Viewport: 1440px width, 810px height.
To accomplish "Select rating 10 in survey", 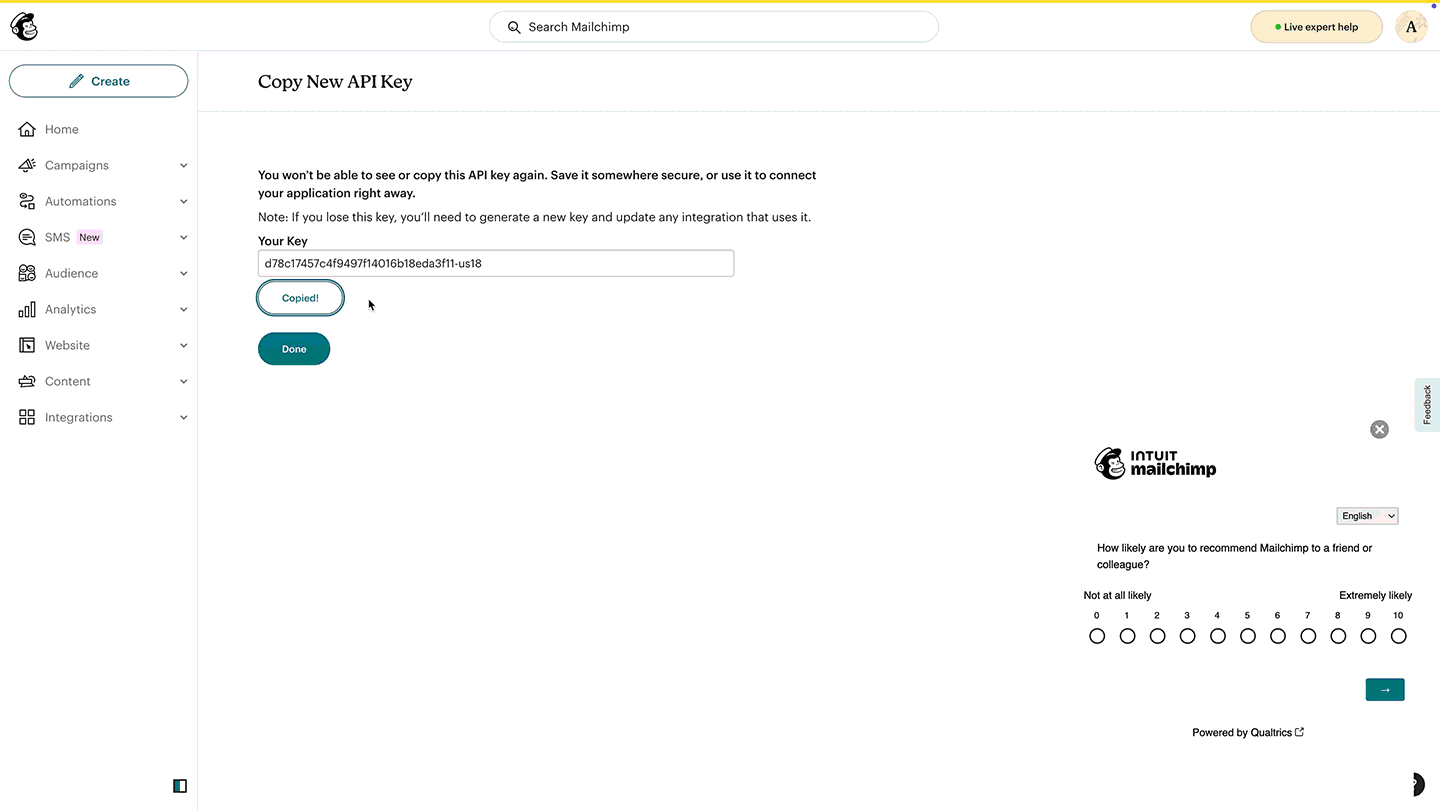I will coord(1398,636).
